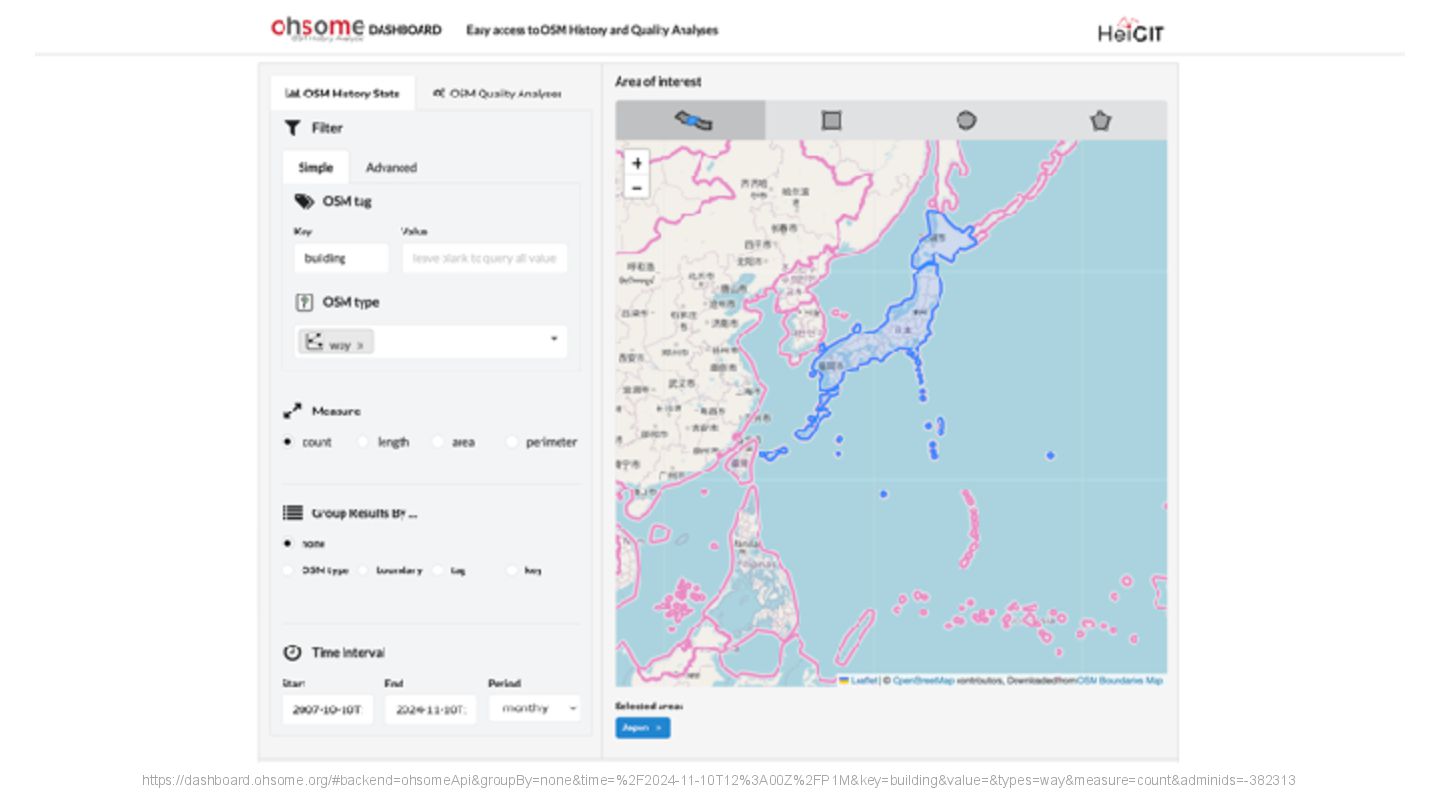
Task: Click the Group Results By list icon
Action: click(292, 513)
